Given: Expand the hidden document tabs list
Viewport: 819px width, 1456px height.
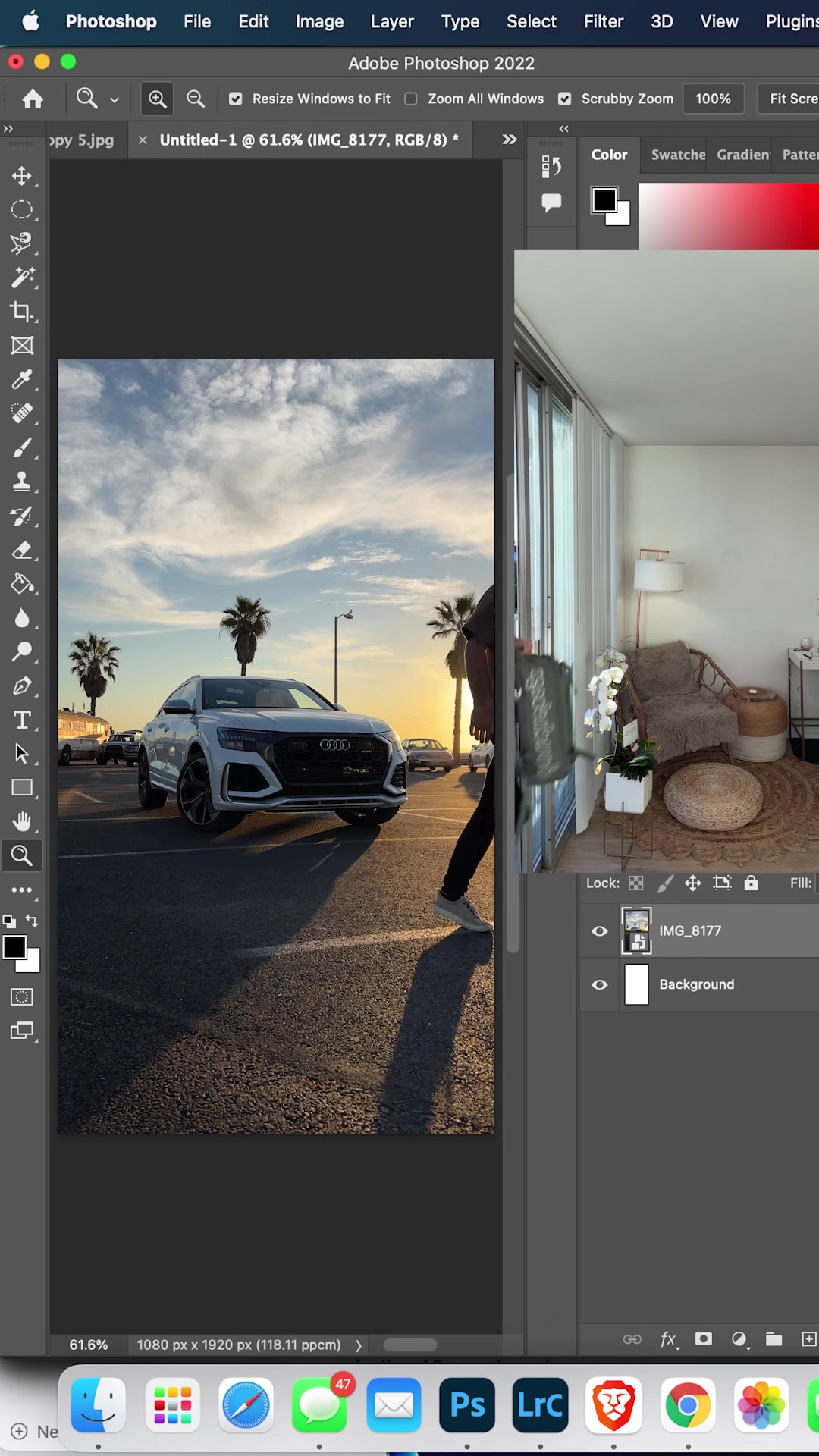Looking at the screenshot, I should [510, 140].
